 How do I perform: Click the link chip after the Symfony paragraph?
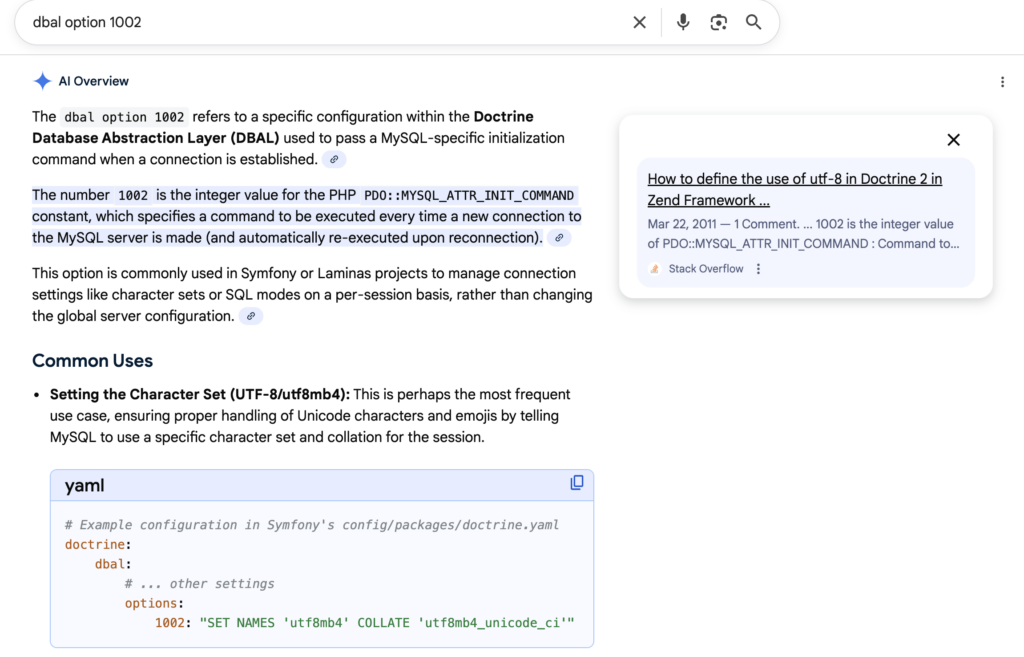[250, 315]
